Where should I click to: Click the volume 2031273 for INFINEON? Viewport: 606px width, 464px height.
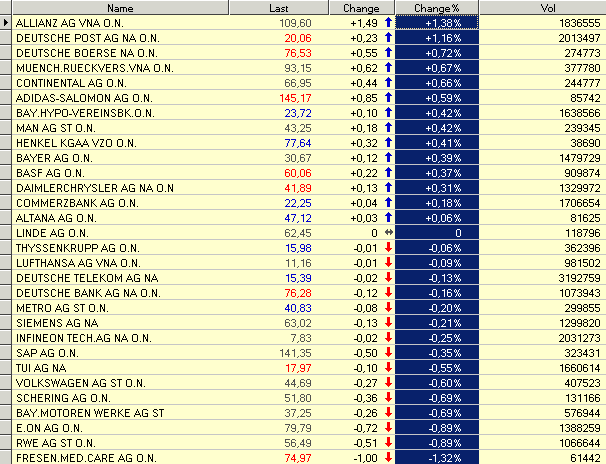(x=579, y=338)
